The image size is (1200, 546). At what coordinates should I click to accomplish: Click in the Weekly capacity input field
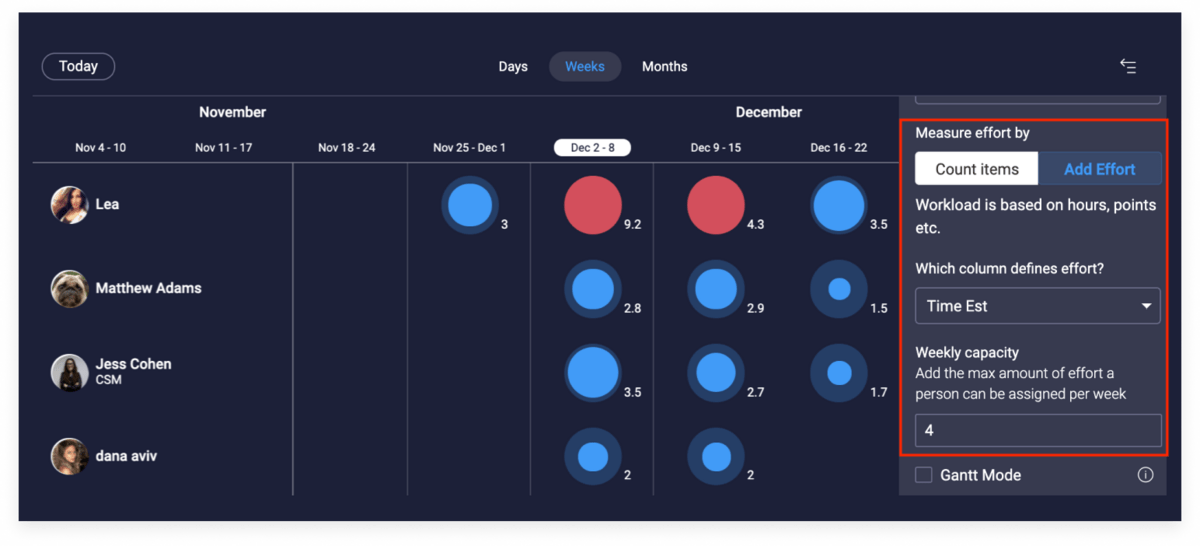1037,431
